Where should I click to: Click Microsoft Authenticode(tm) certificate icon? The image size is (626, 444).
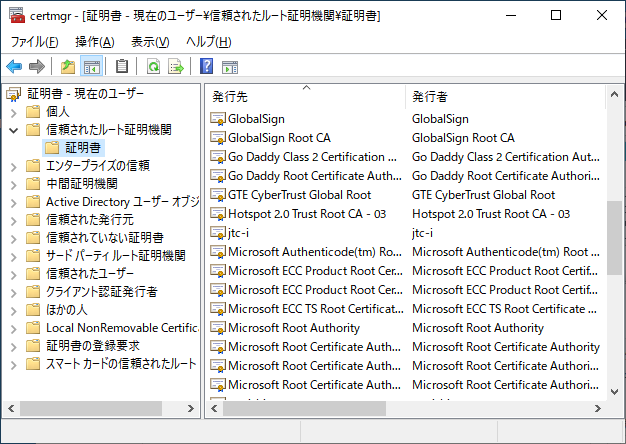tap(218, 252)
